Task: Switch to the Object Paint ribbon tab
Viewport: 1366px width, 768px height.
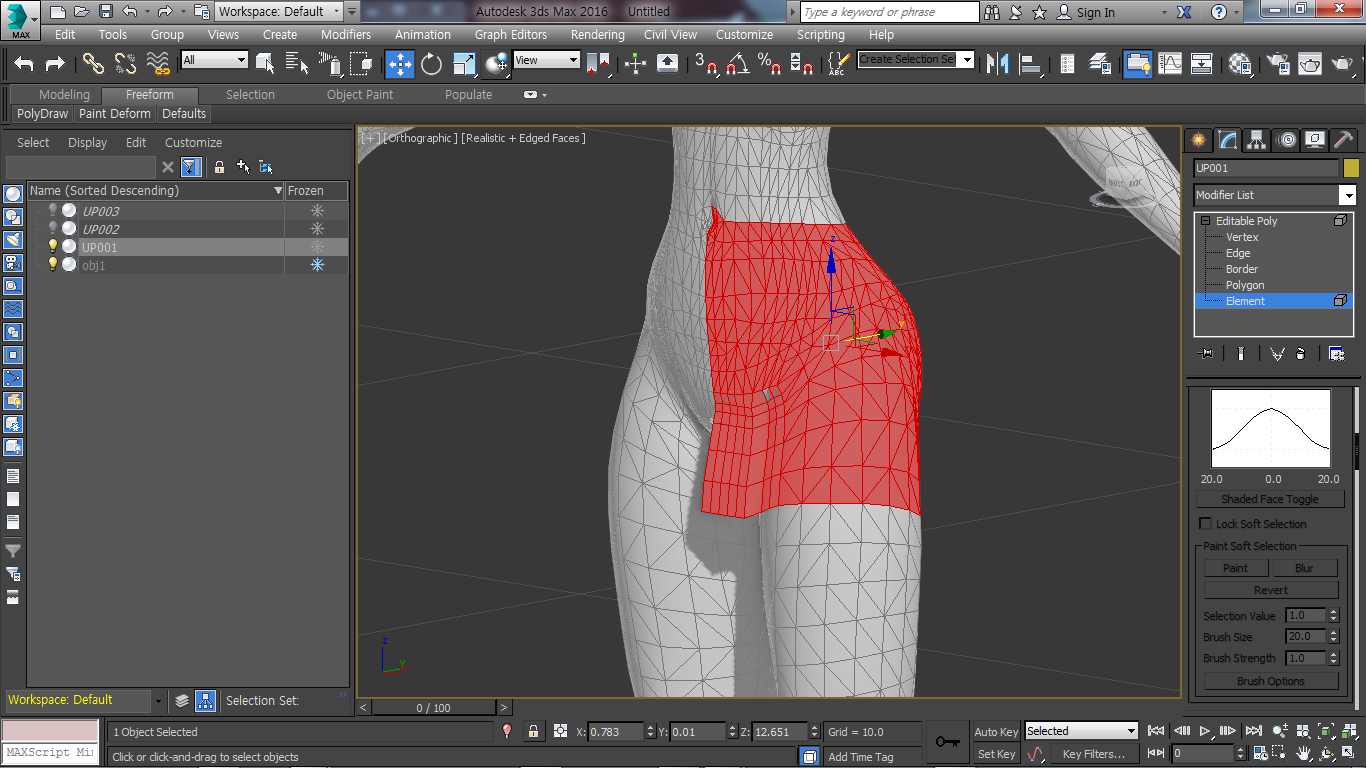Action: [x=360, y=95]
